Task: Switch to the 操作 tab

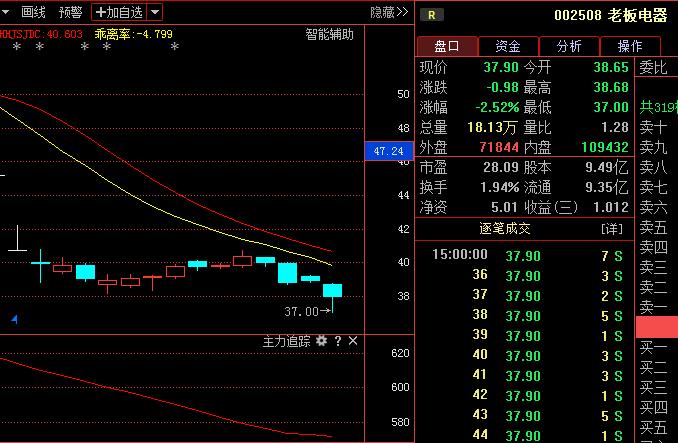Action: (630, 46)
